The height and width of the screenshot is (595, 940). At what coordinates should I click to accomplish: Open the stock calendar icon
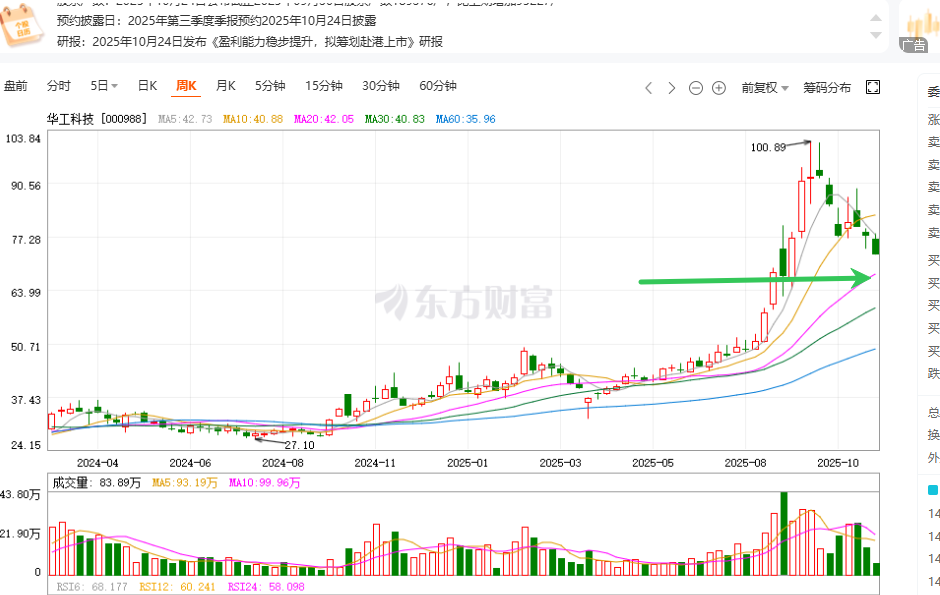click(x=22, y=26)
